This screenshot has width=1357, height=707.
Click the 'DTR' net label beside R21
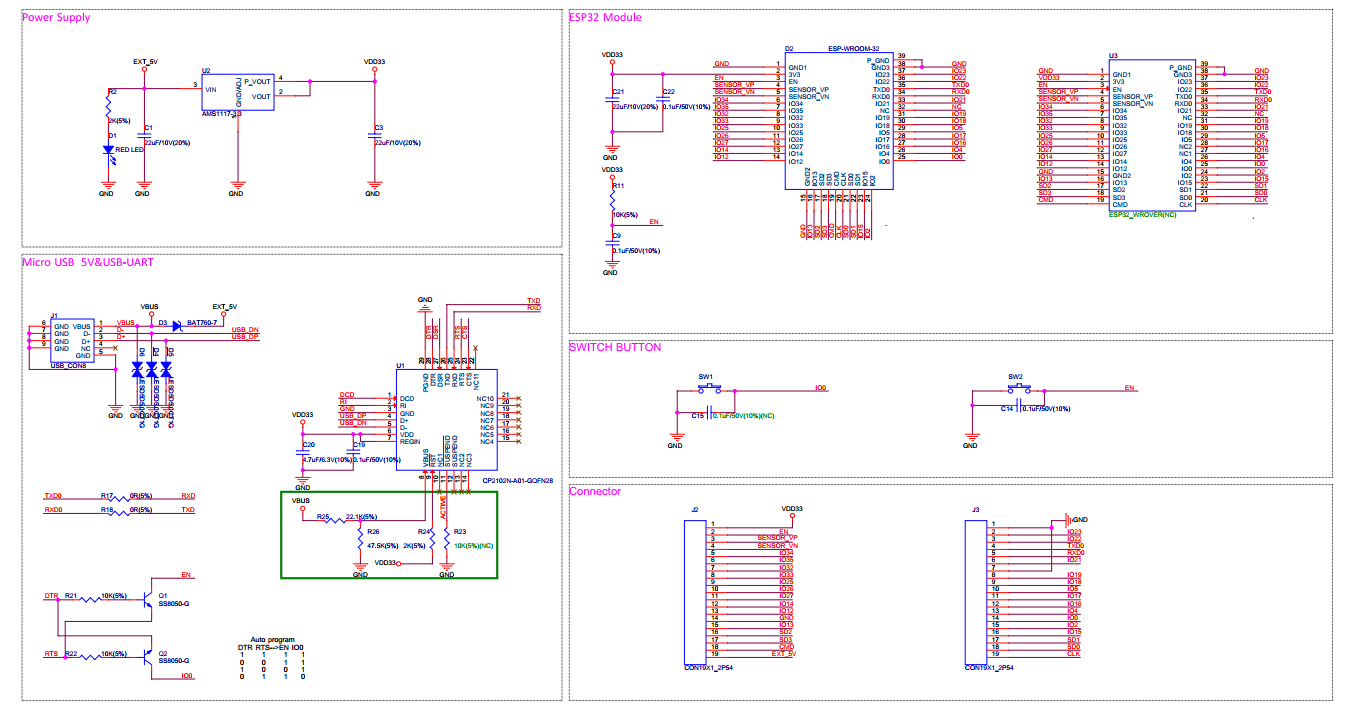pyautogui.click(x=51, y=596)
